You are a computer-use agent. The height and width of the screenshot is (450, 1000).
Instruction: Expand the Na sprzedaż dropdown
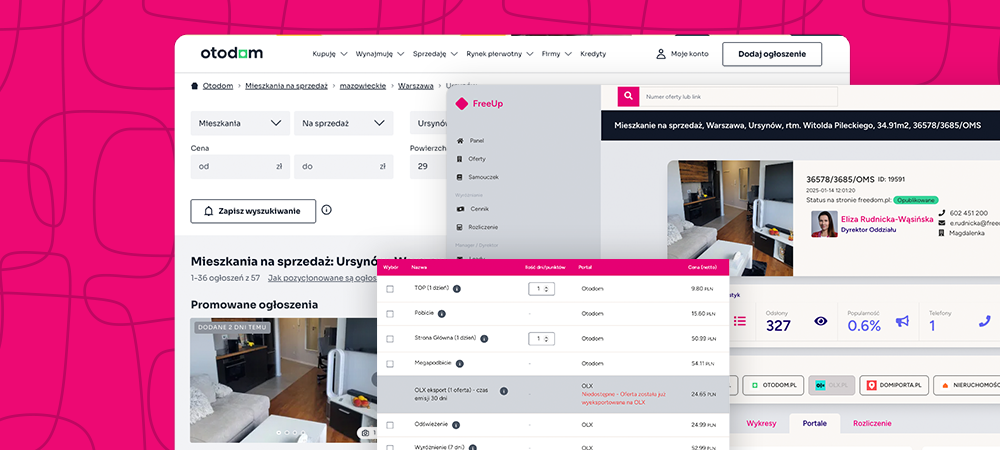coord(343,123)
